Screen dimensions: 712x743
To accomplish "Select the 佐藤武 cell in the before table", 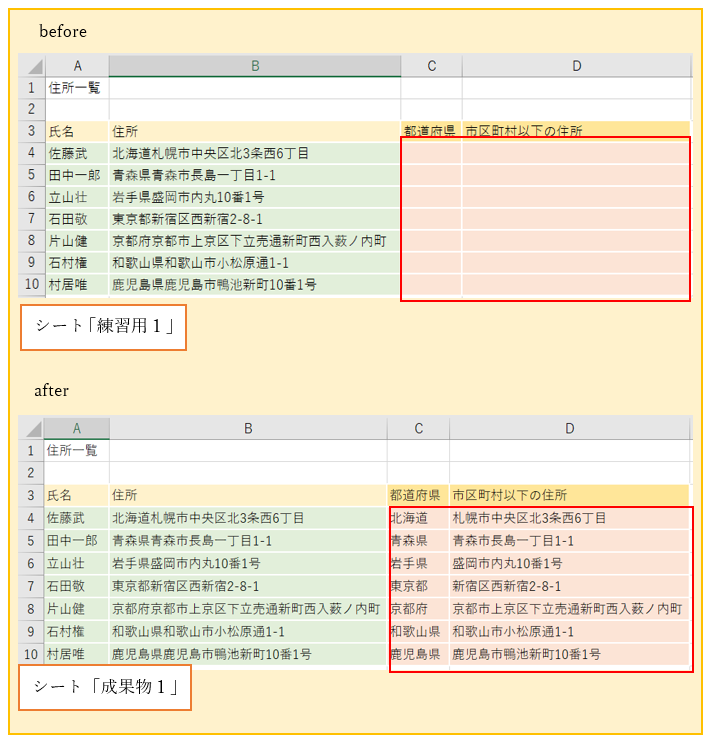I will click(x=76, y=153).
